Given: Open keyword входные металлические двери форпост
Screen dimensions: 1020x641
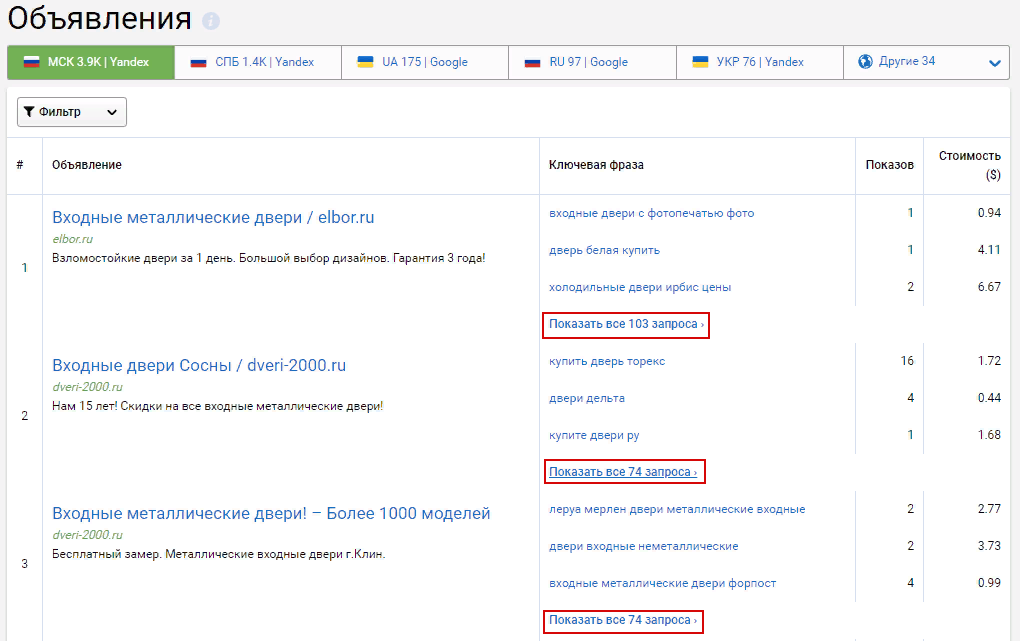Looking at the screenshot, I should coord(662,583).
